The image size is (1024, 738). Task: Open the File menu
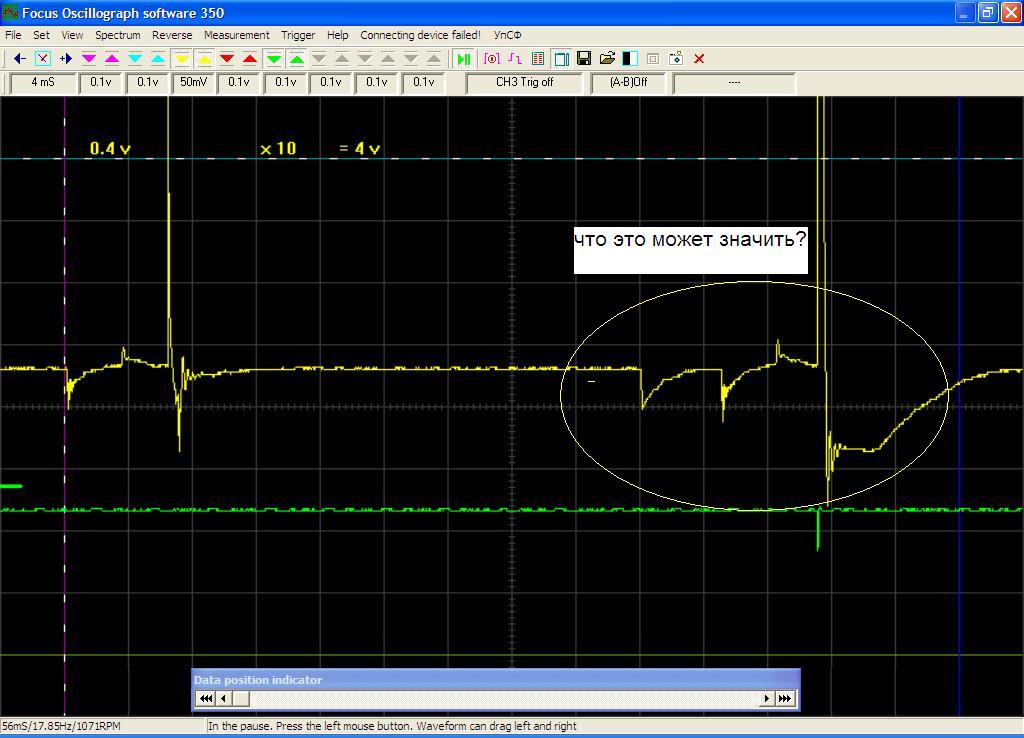coord(13,35)
